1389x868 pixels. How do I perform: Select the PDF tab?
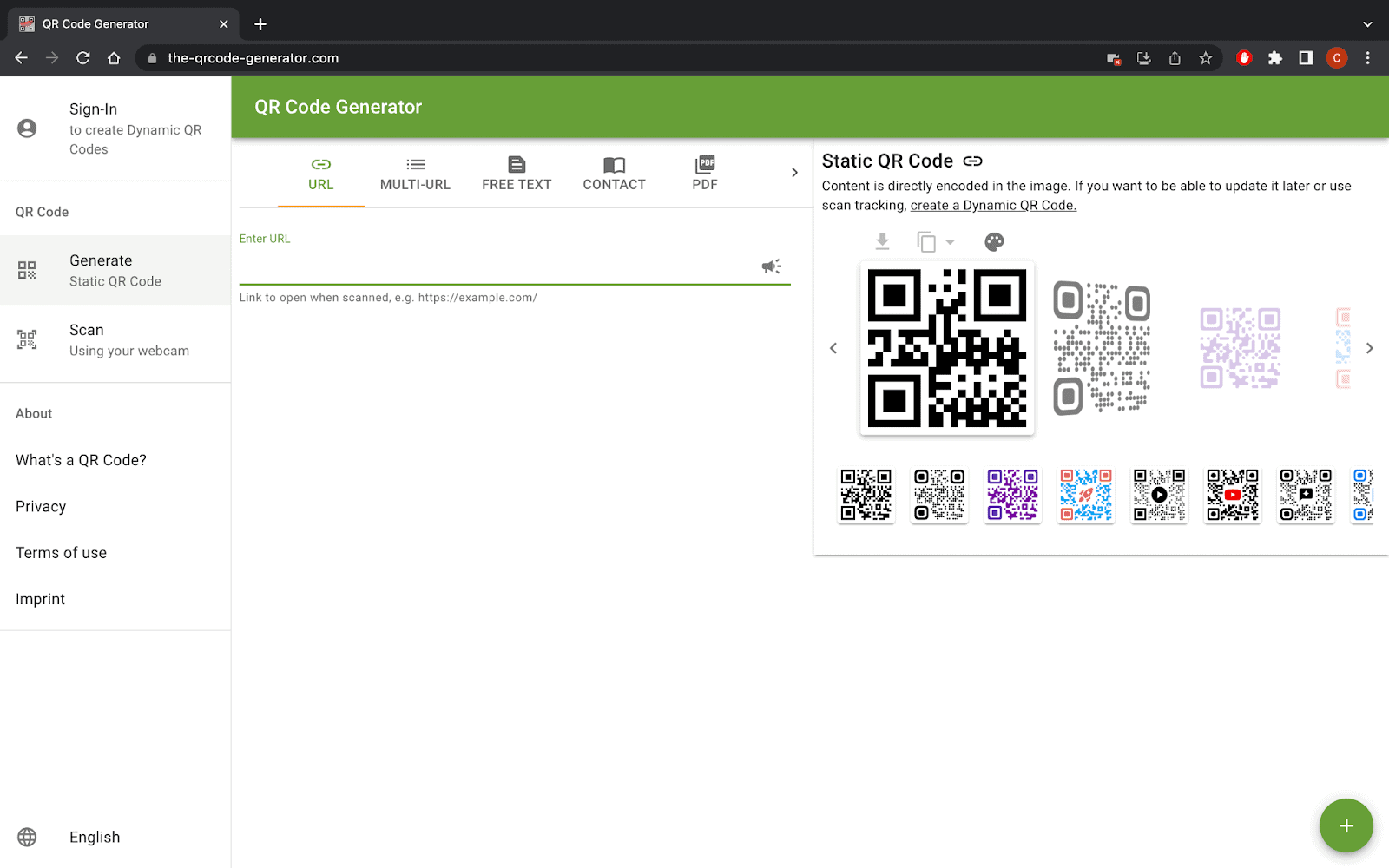(x=705, y=174)
